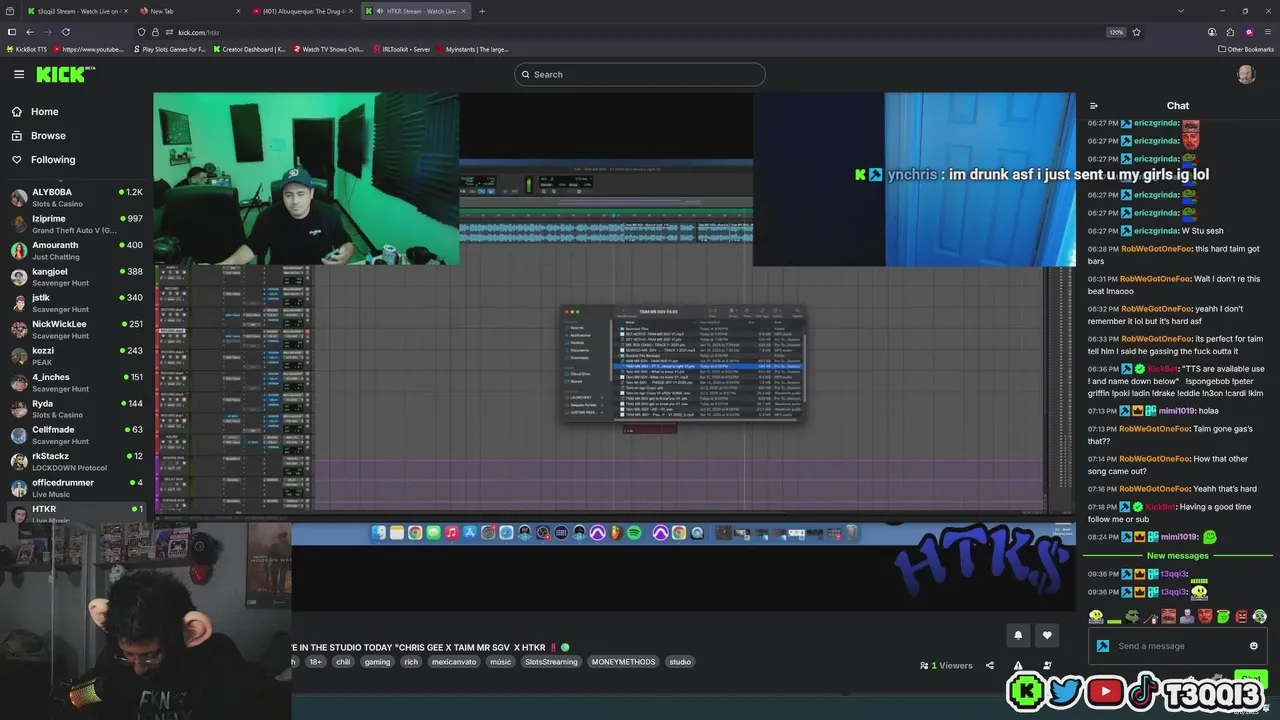
Task: Select the 'gaming' stream tag
Action: 377,661
